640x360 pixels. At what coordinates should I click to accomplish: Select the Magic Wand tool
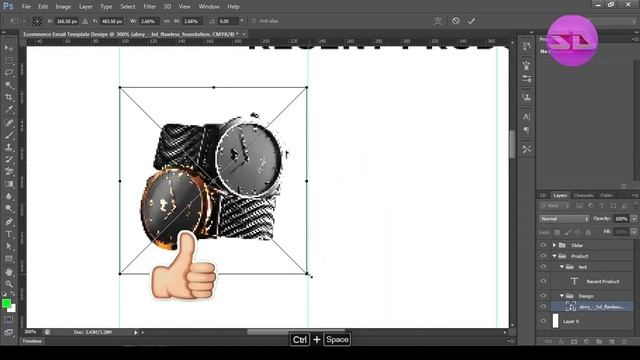(x=9, y=85)
